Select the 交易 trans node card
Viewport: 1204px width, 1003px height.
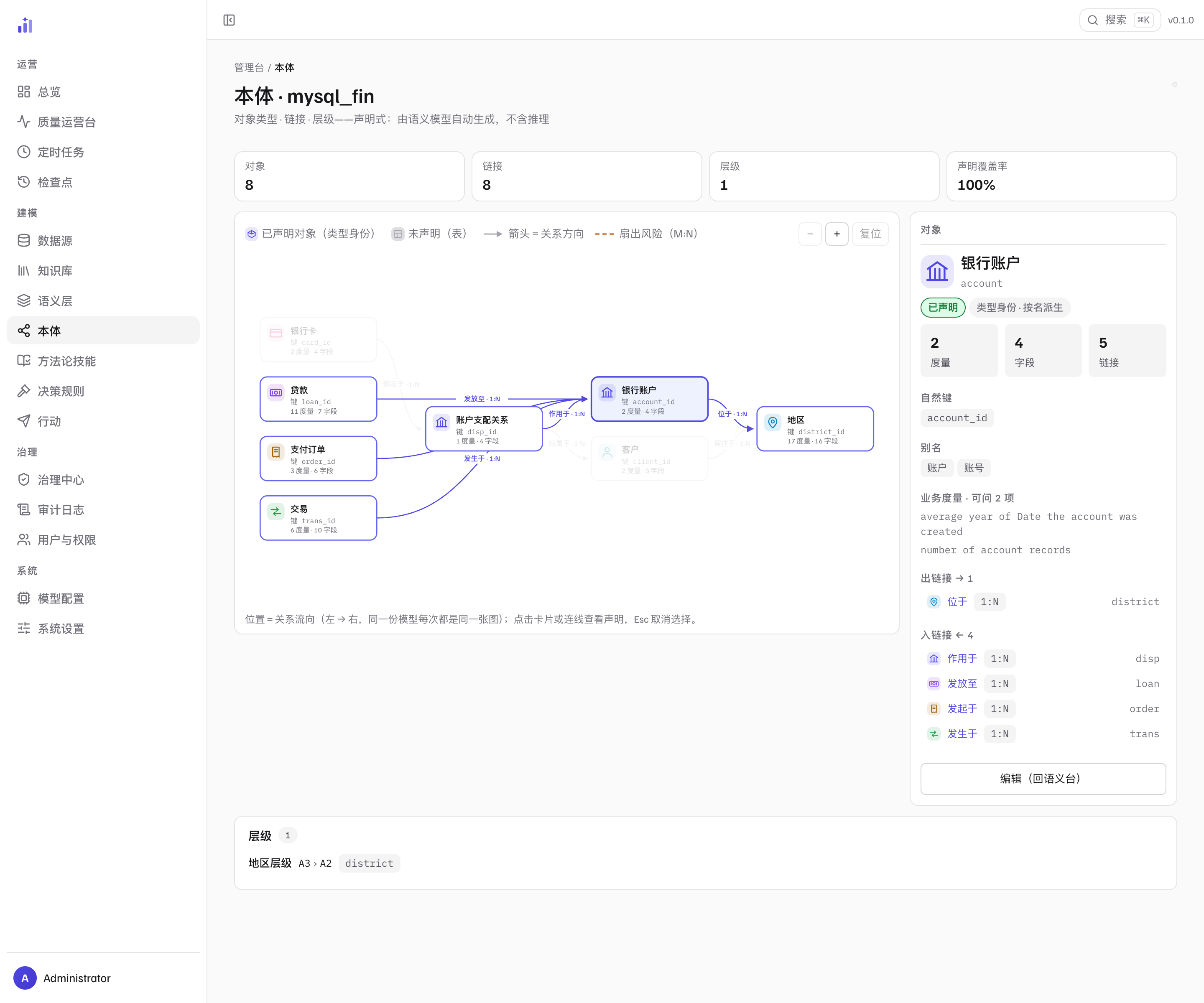(x=318, y=518)
